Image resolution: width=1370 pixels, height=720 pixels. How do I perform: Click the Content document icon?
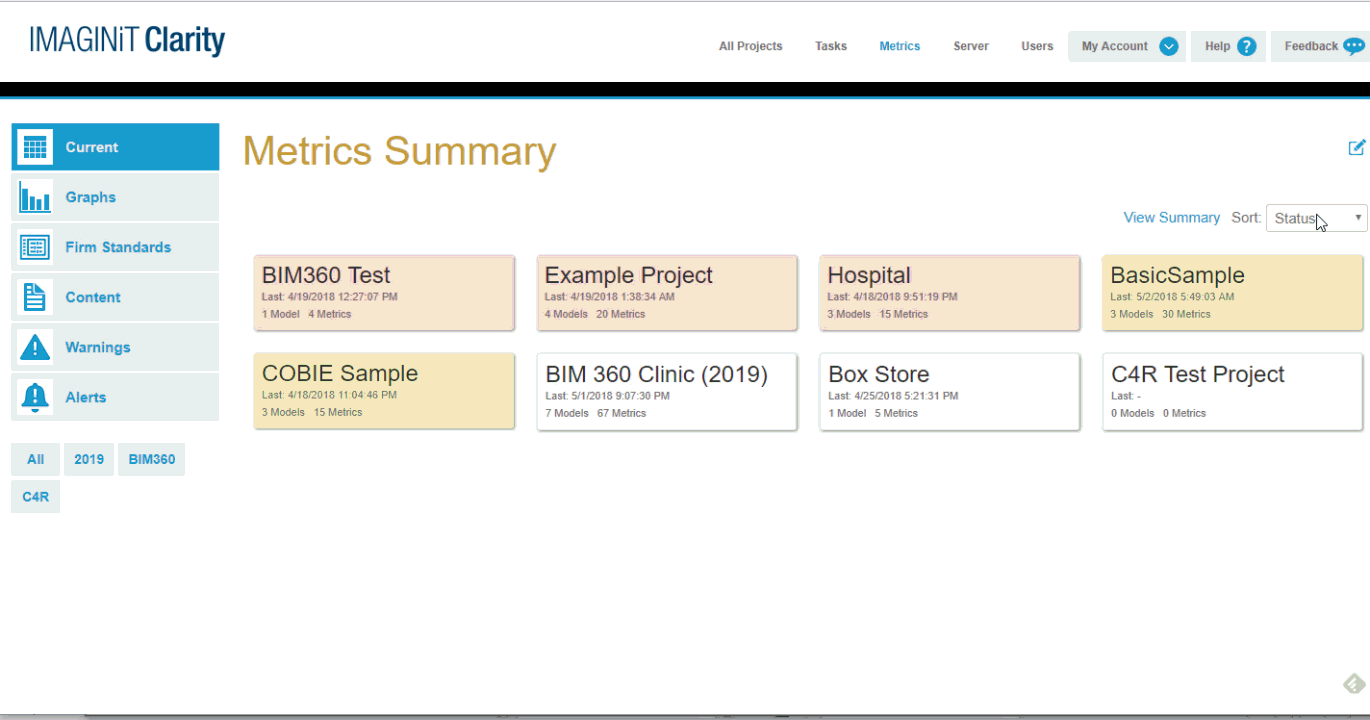tap(35, 297)
